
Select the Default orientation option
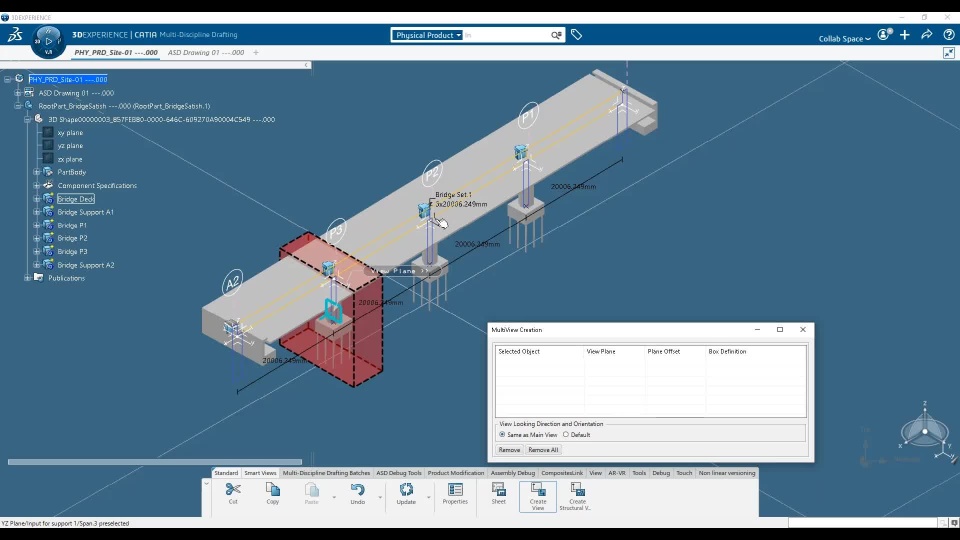(x=566, y=435)
